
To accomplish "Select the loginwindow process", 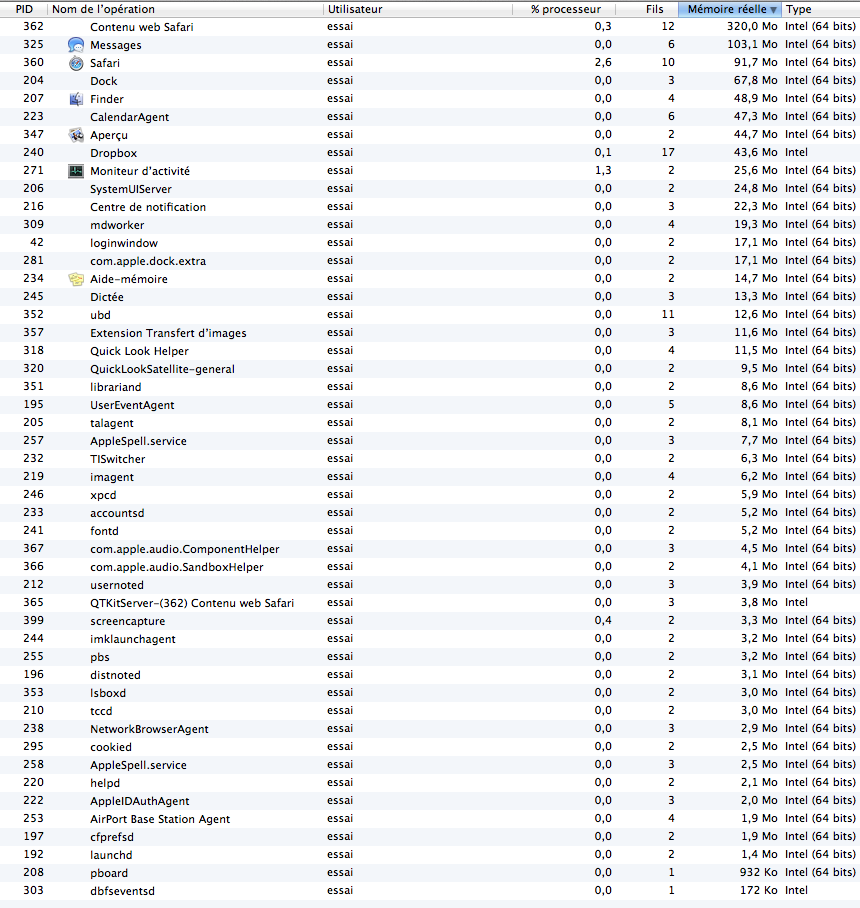I will tap(430, 243).
